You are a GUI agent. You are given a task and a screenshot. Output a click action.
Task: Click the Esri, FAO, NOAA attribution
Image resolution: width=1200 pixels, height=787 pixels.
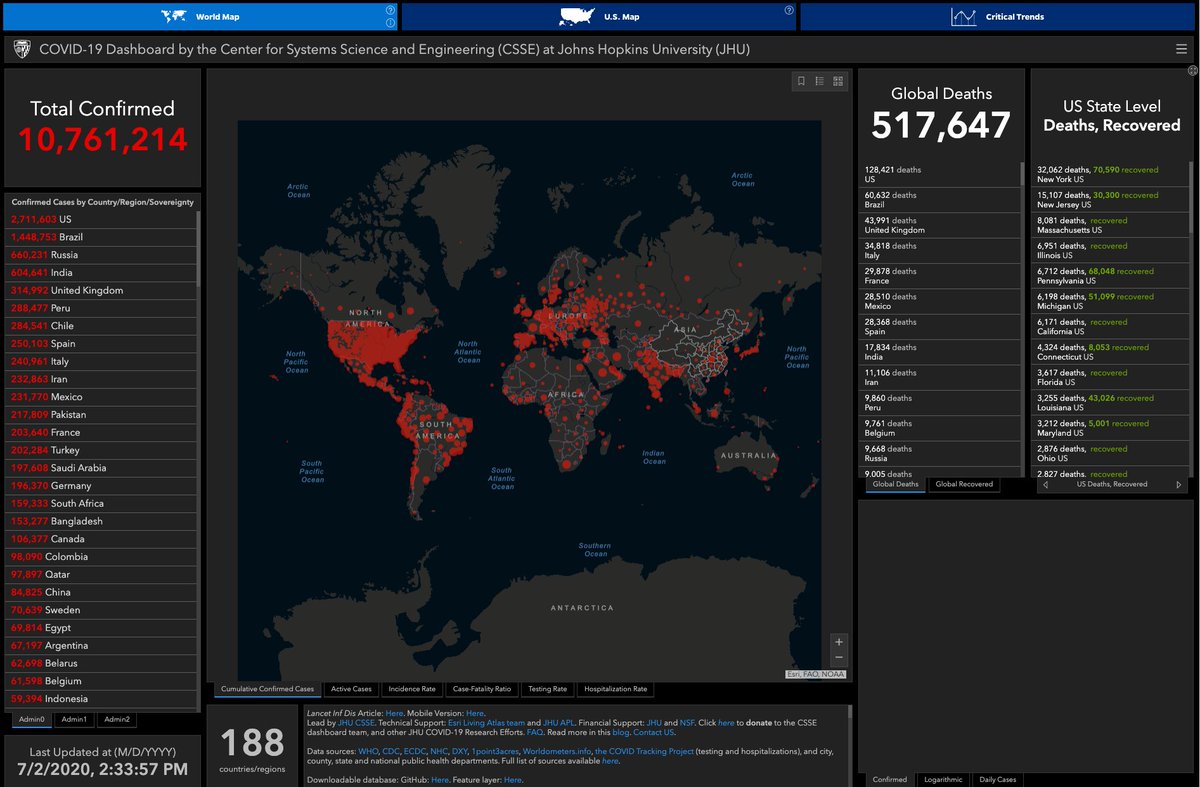pyautogui.click(x=816, y=675)
